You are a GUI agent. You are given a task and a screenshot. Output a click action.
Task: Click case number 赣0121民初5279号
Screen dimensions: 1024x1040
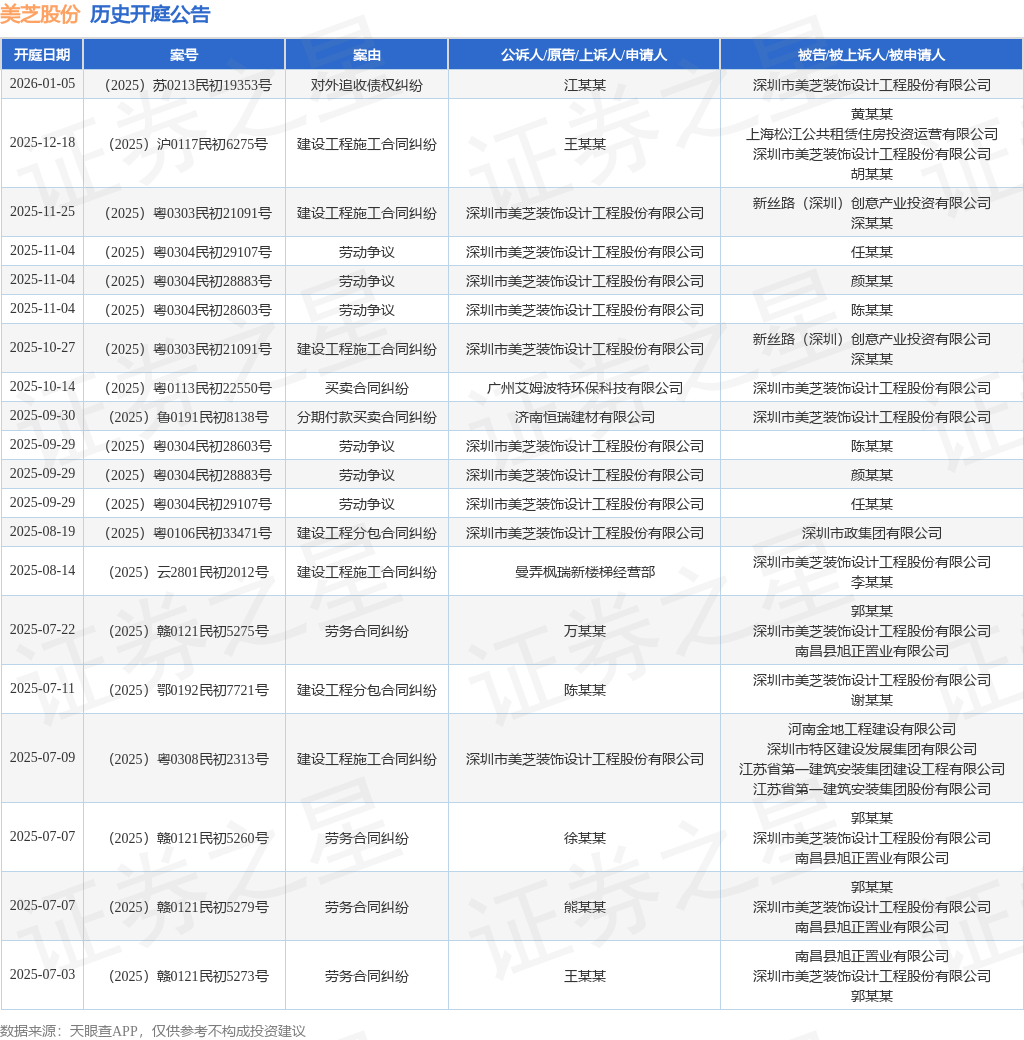[x=188, y=907]
